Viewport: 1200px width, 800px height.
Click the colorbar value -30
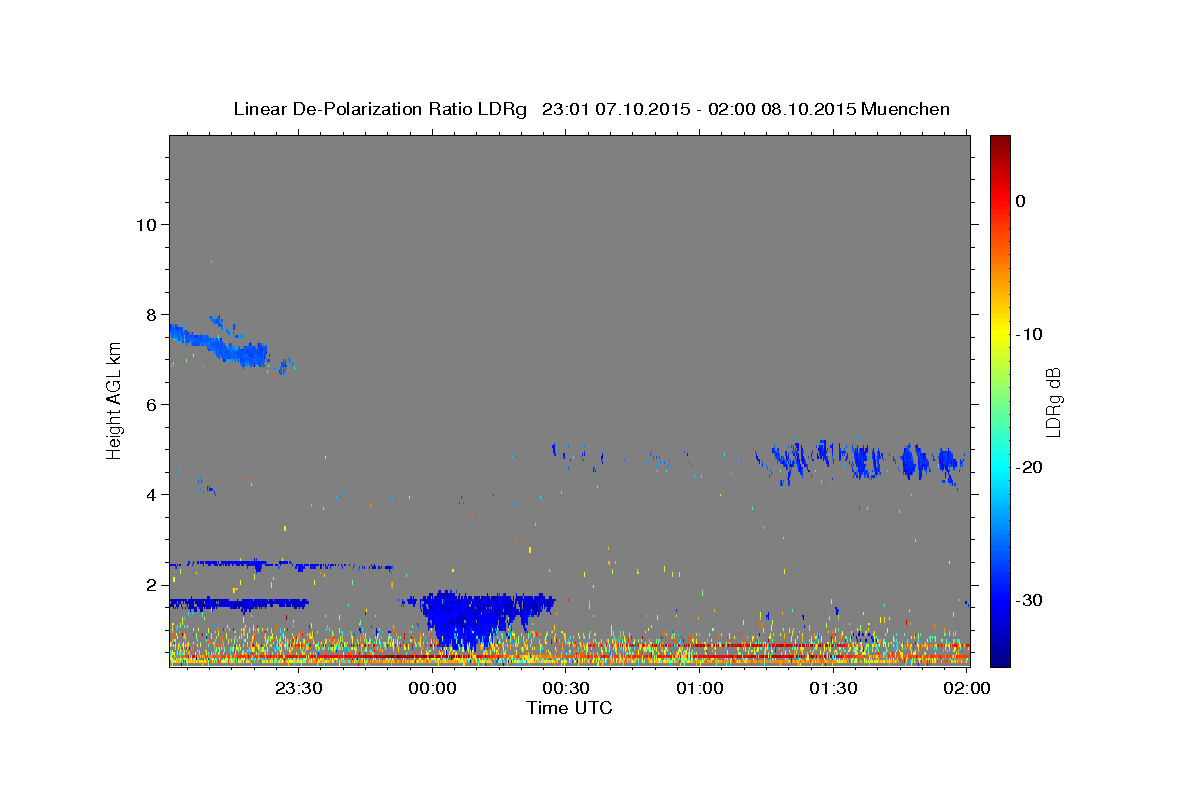1030,600
